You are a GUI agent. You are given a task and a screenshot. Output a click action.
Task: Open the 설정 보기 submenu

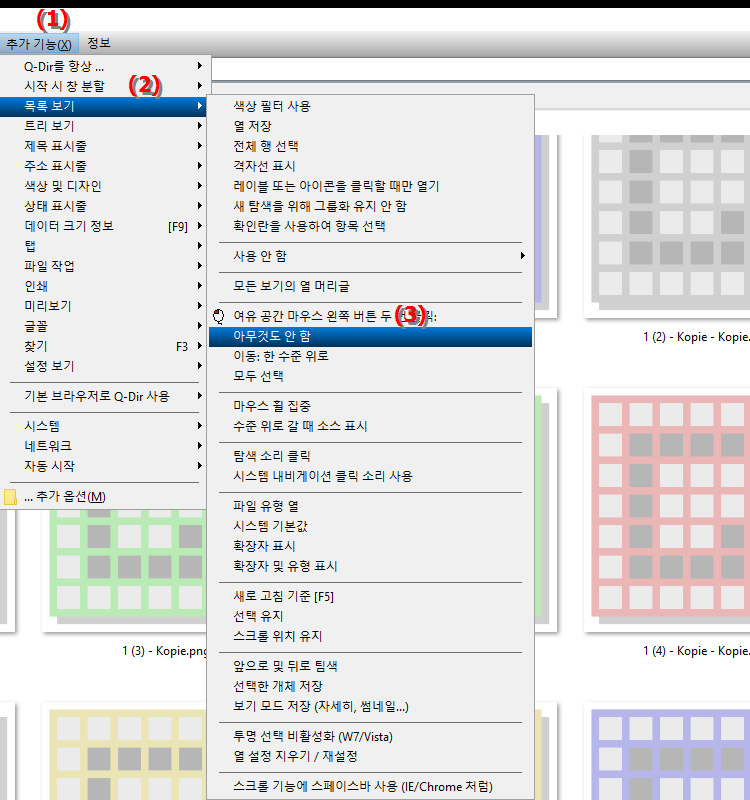pyautogui.click(x=105, y=366)
